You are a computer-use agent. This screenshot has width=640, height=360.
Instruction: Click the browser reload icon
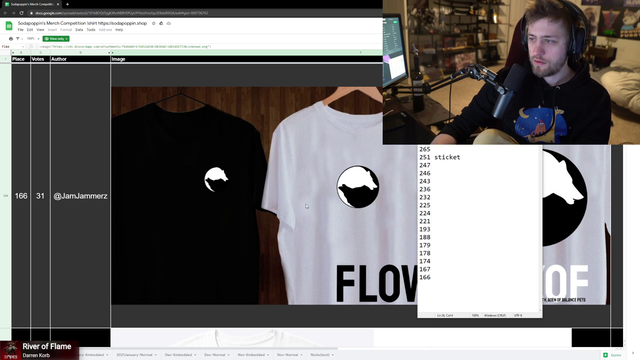click(21, 13)
